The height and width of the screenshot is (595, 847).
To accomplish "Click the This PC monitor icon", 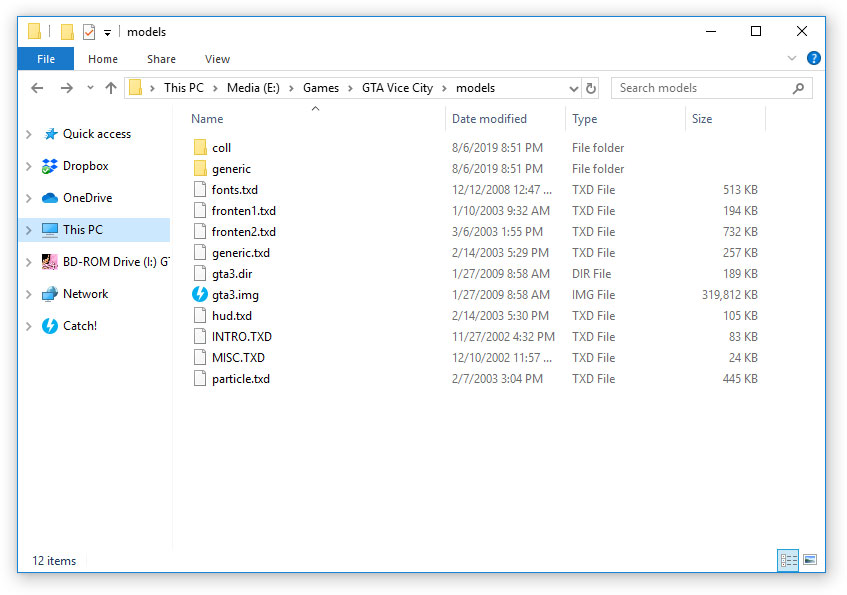I will click(x=50, y=230).
